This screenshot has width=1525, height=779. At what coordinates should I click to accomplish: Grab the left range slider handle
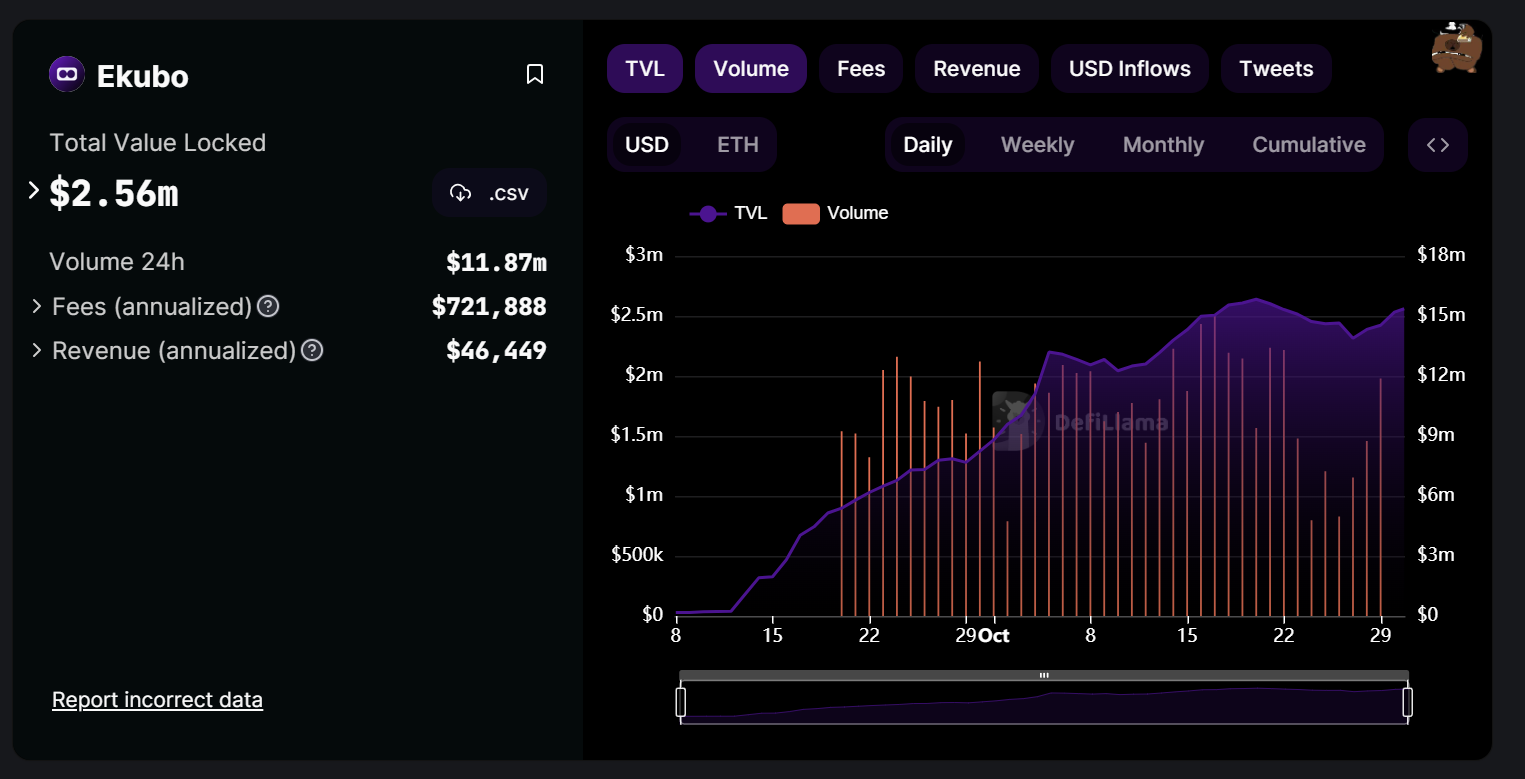(681, 702)
